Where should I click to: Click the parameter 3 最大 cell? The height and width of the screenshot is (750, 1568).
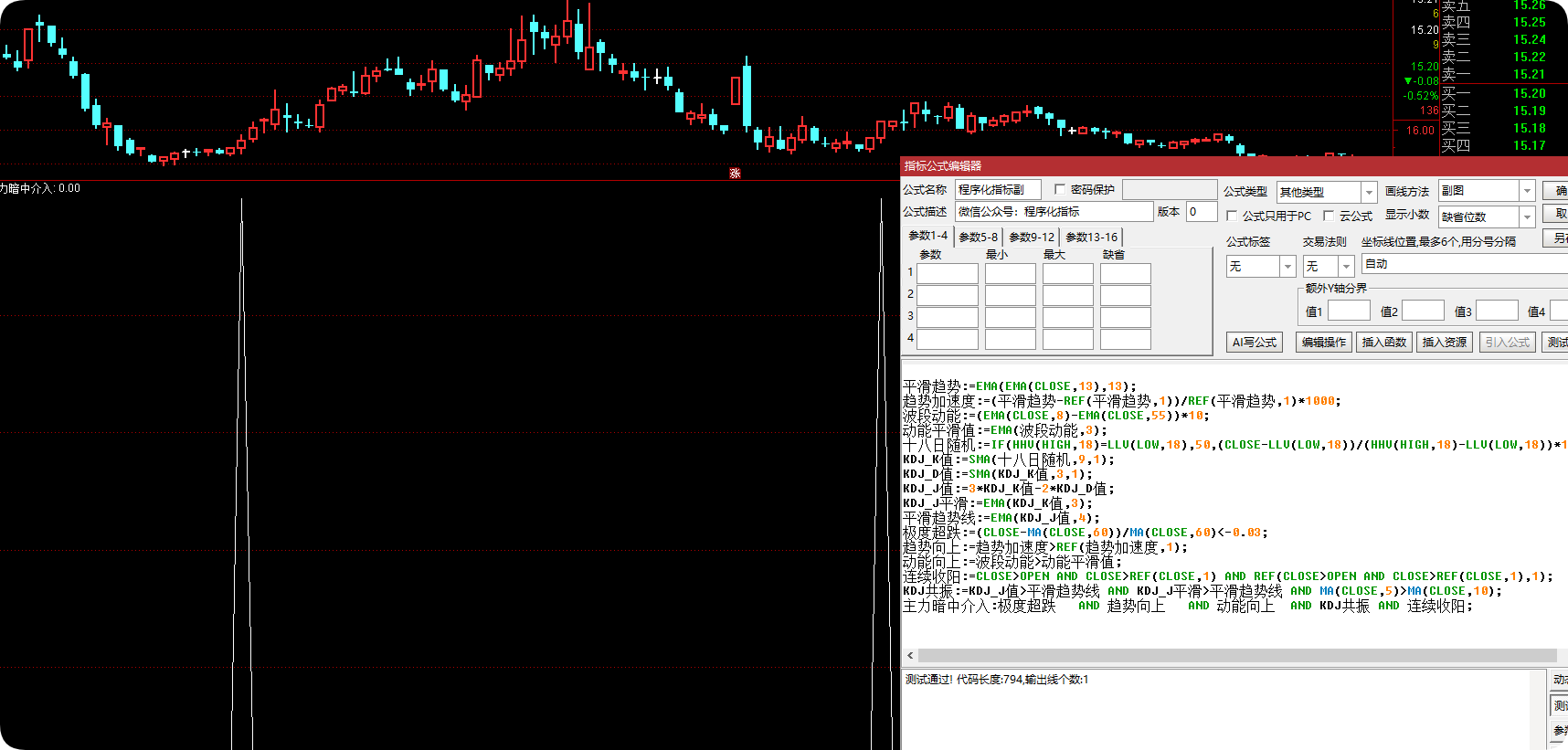pos(1068,317)
